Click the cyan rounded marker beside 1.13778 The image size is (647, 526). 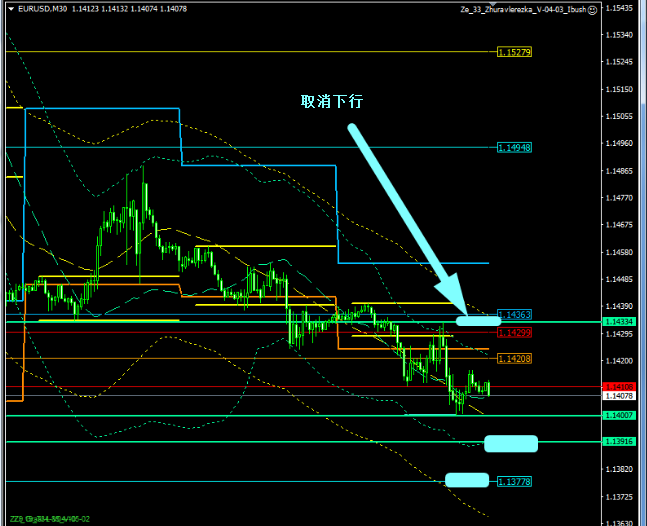pos(467,480)
